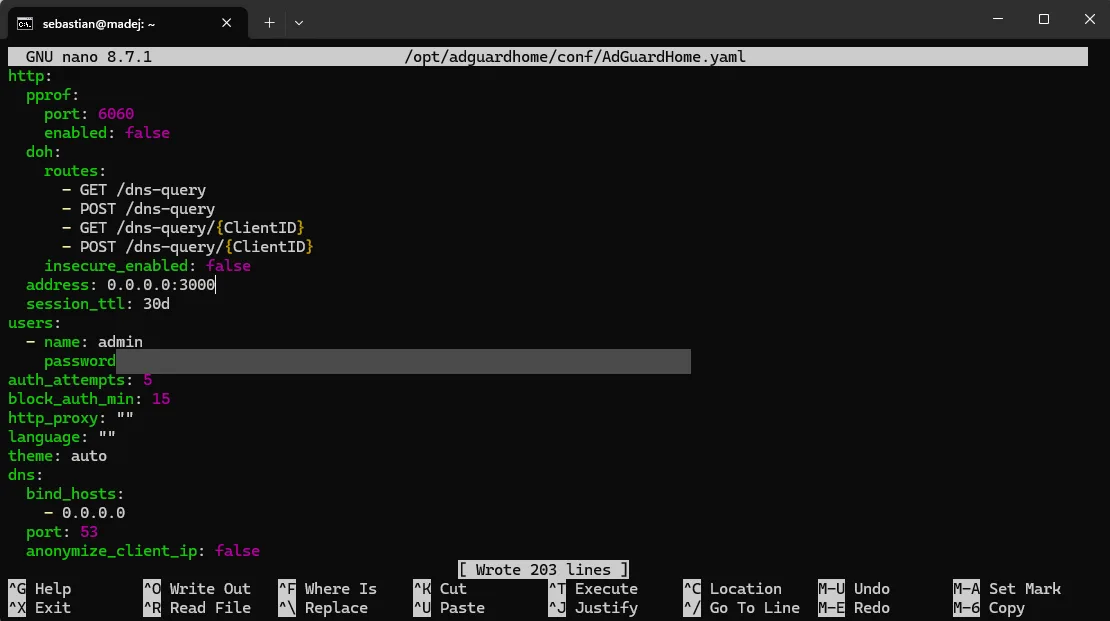Click the M-U Undo shortcut
This screenshot has width=1110, height=621.
(x=854, y=589)
